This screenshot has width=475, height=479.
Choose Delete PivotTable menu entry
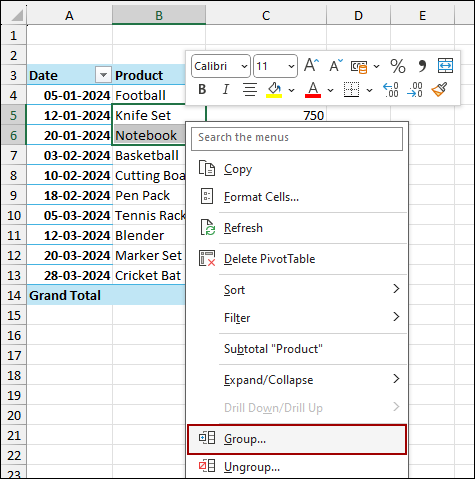pyautogui.click(x=297, y=259)
